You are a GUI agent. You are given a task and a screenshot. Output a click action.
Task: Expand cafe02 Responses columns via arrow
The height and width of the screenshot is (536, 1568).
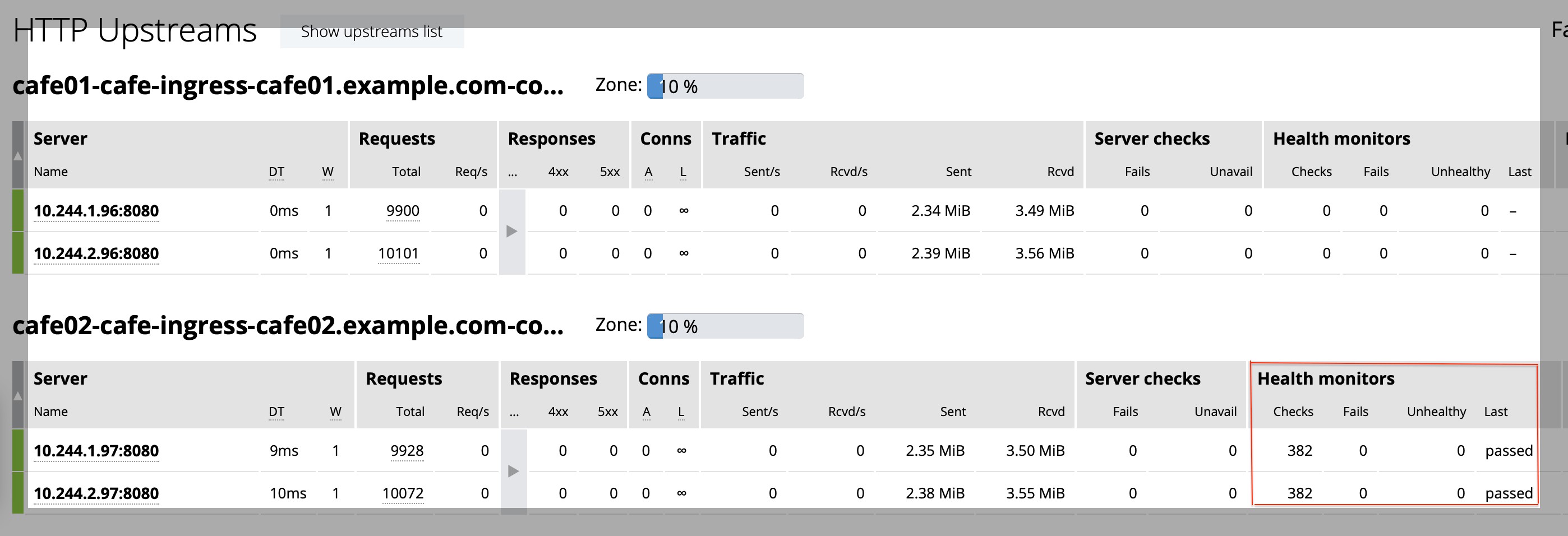click(514, 472)
